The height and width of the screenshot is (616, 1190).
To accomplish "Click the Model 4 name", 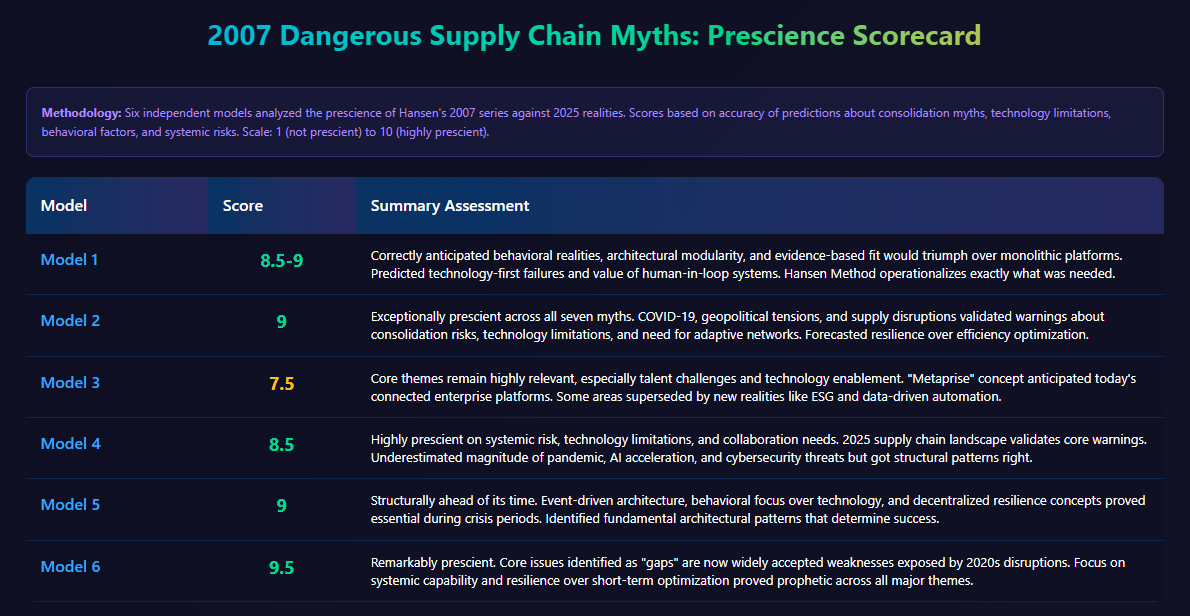I will coord(70,444).
